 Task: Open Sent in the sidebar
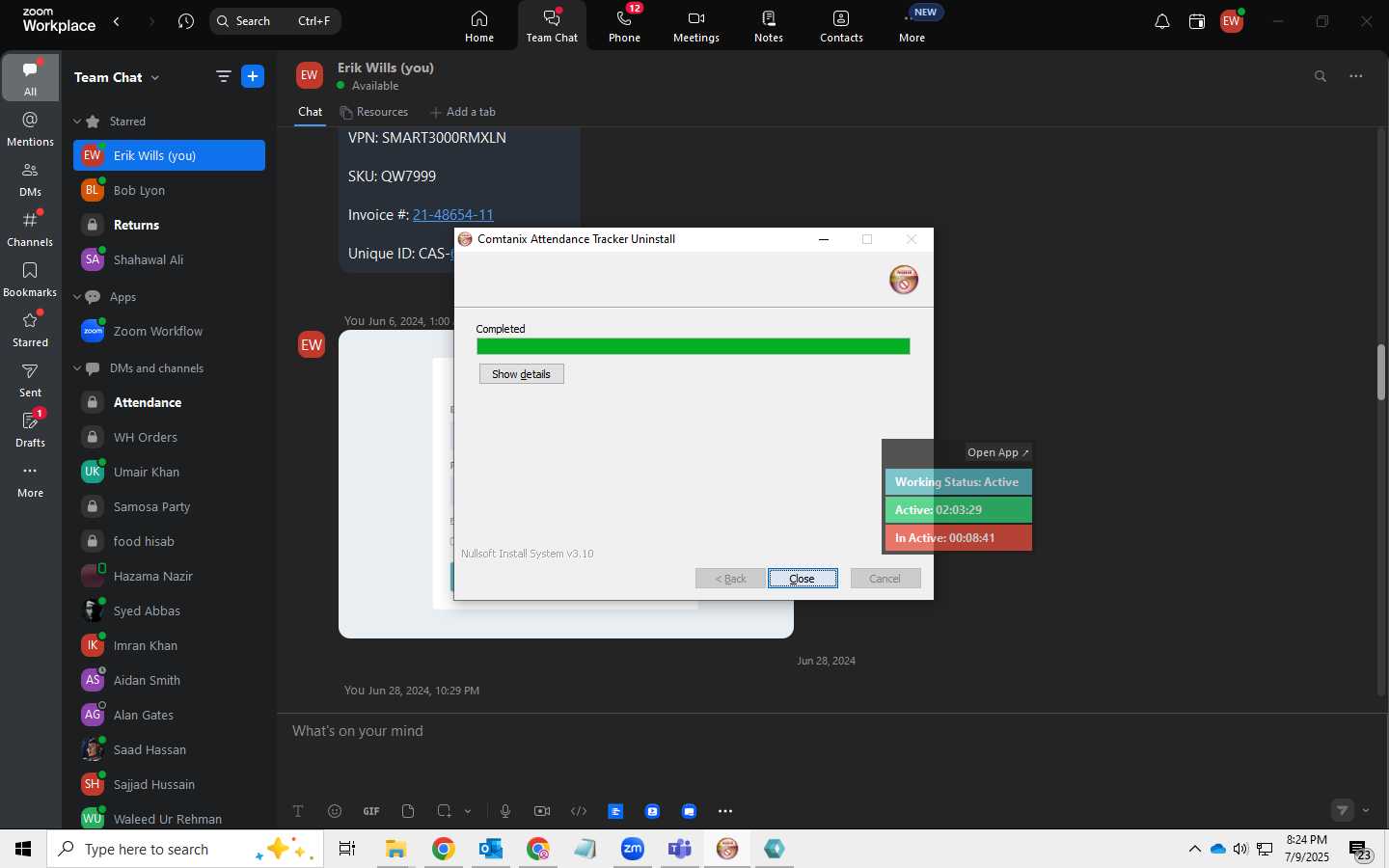click(31, 379)
